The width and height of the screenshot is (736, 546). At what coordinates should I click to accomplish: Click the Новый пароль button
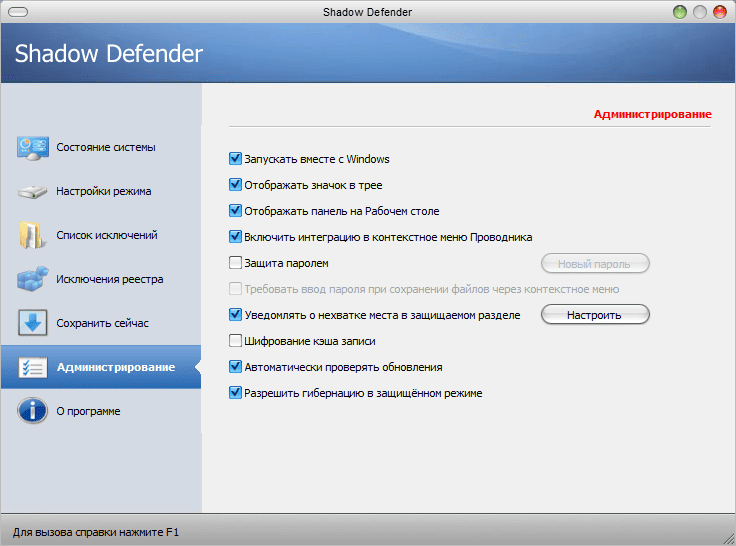click(595, 263)
